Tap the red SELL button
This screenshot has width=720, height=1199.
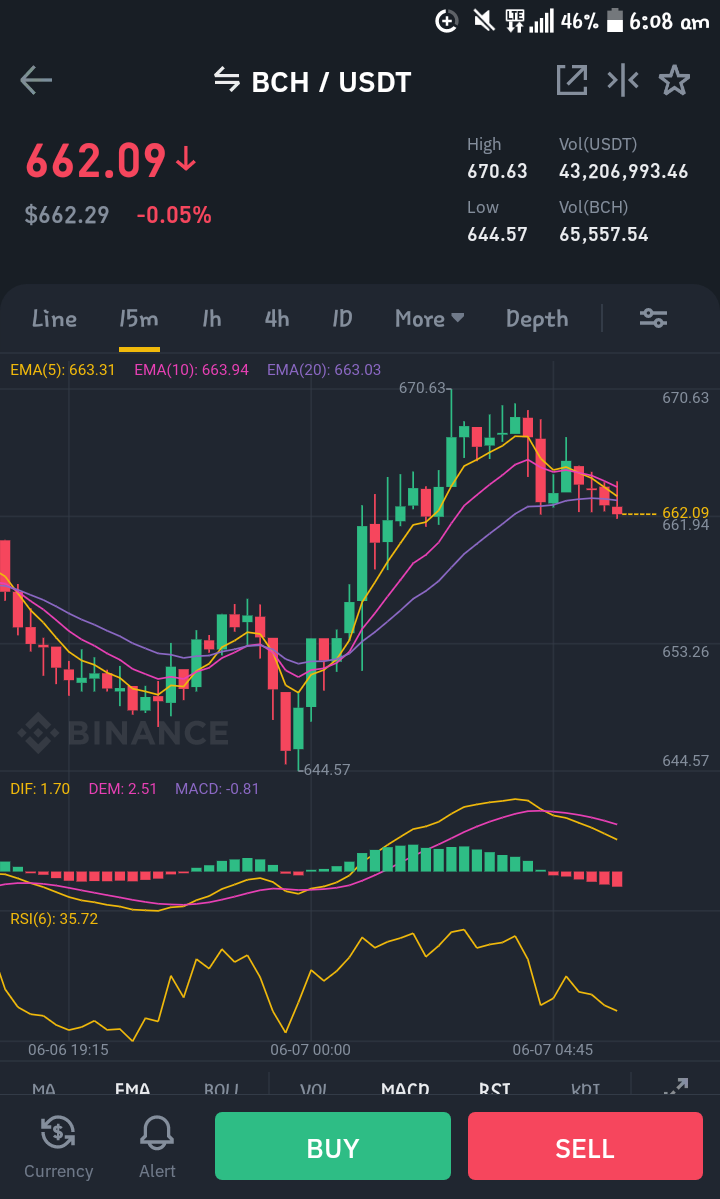585,1146
